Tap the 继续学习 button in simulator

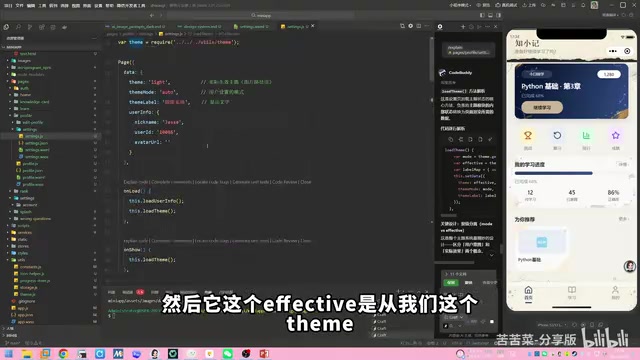point(542,107)
